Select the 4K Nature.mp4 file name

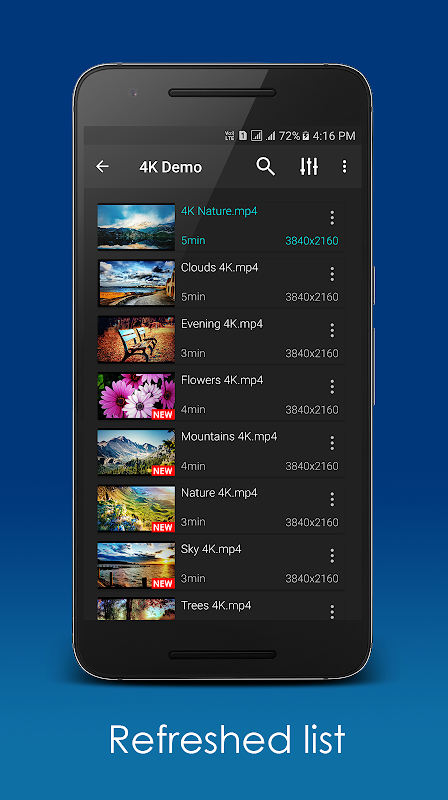[x=219, y=211]
